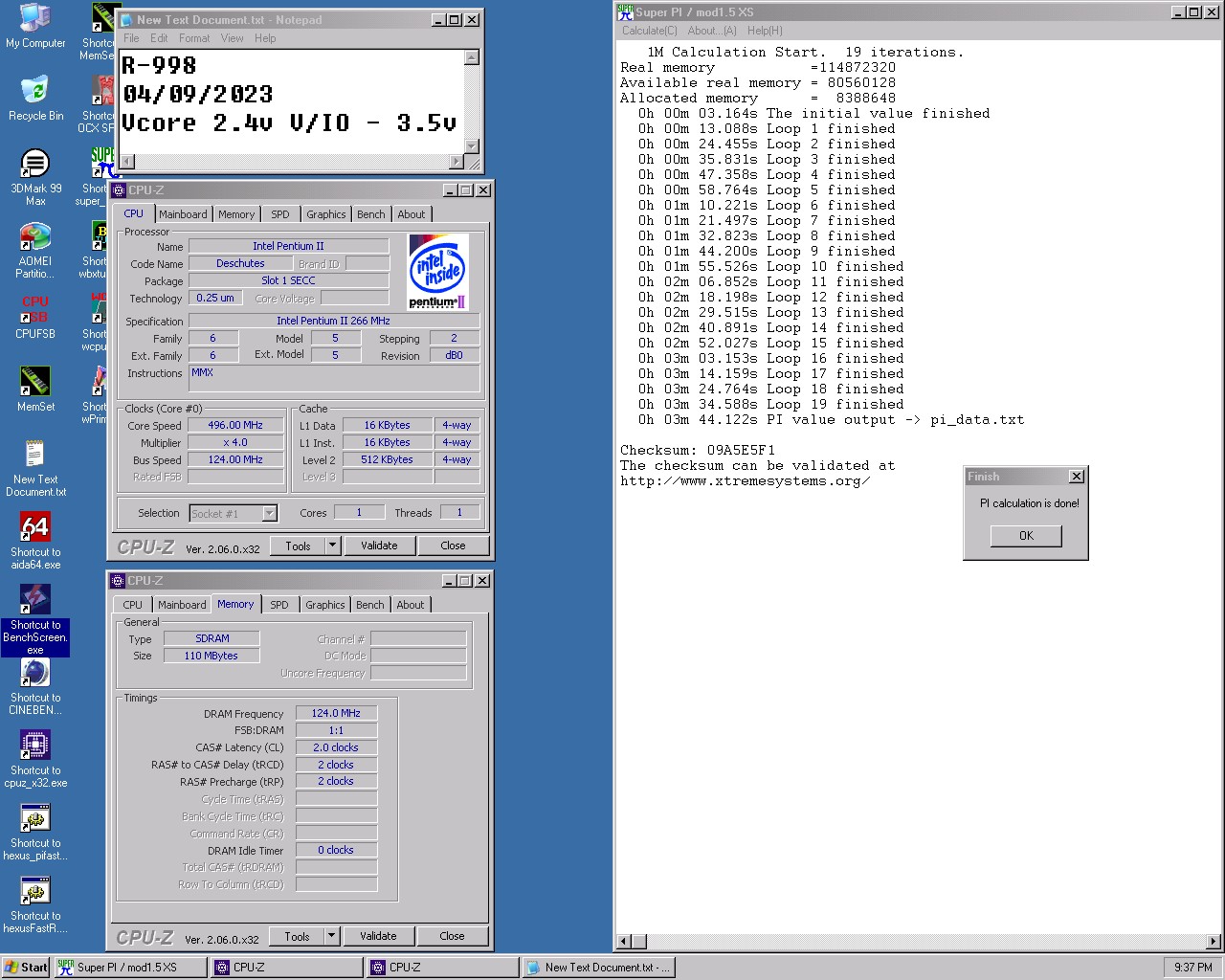Viewport: 1225px width, 980px height.
Task: Switch to first CPU-Z taskbar button
Action: [x=287, y=968]
